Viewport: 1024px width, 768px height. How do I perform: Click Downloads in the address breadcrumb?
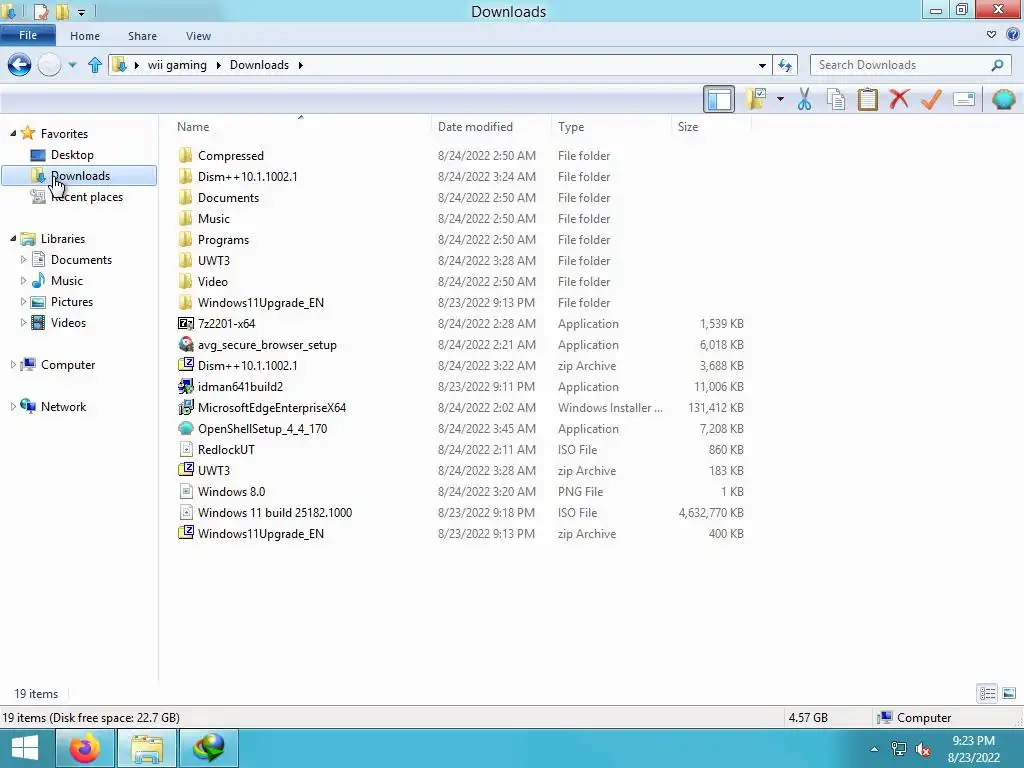259,65
